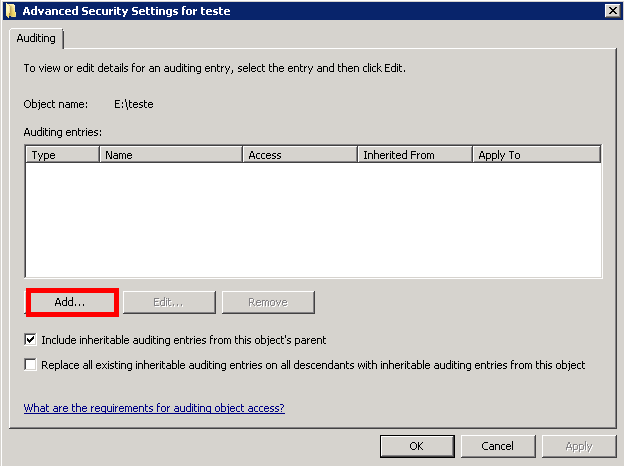Confirm the dialog with OK
Screen dimensions: 624x466
point(417,446)
